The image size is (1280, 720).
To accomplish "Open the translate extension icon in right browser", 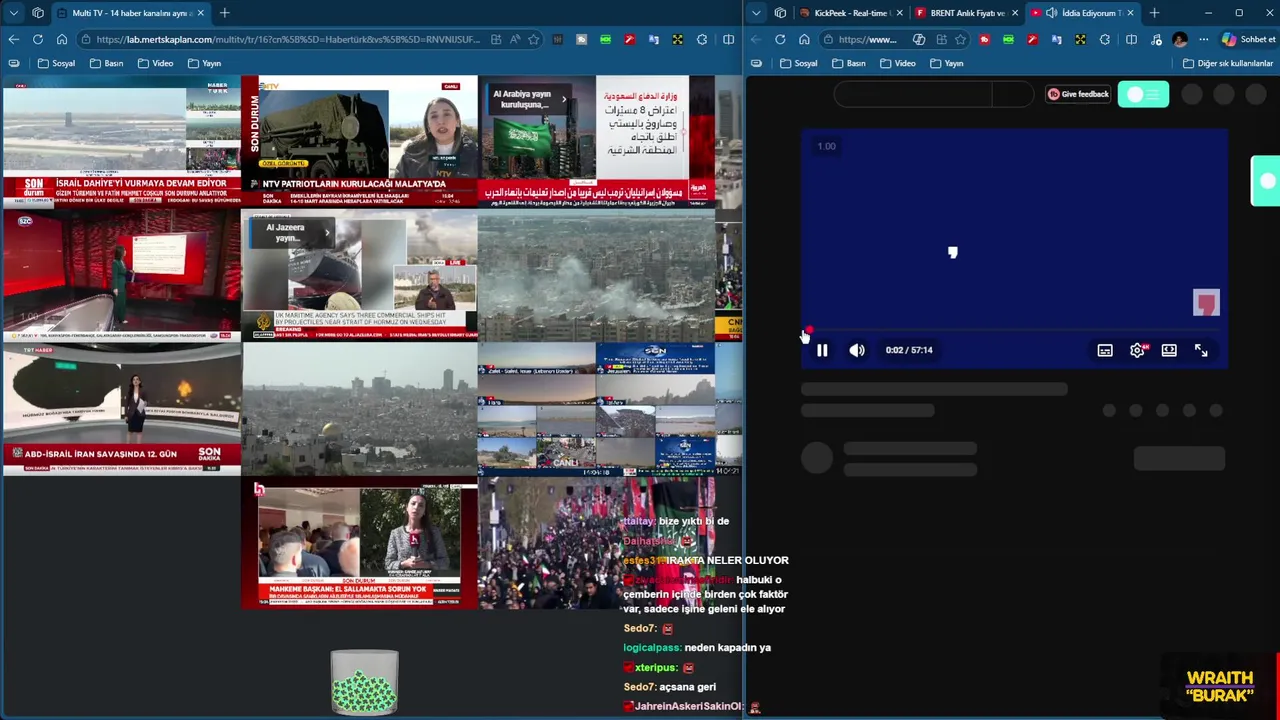I will tap(1056, 39).
